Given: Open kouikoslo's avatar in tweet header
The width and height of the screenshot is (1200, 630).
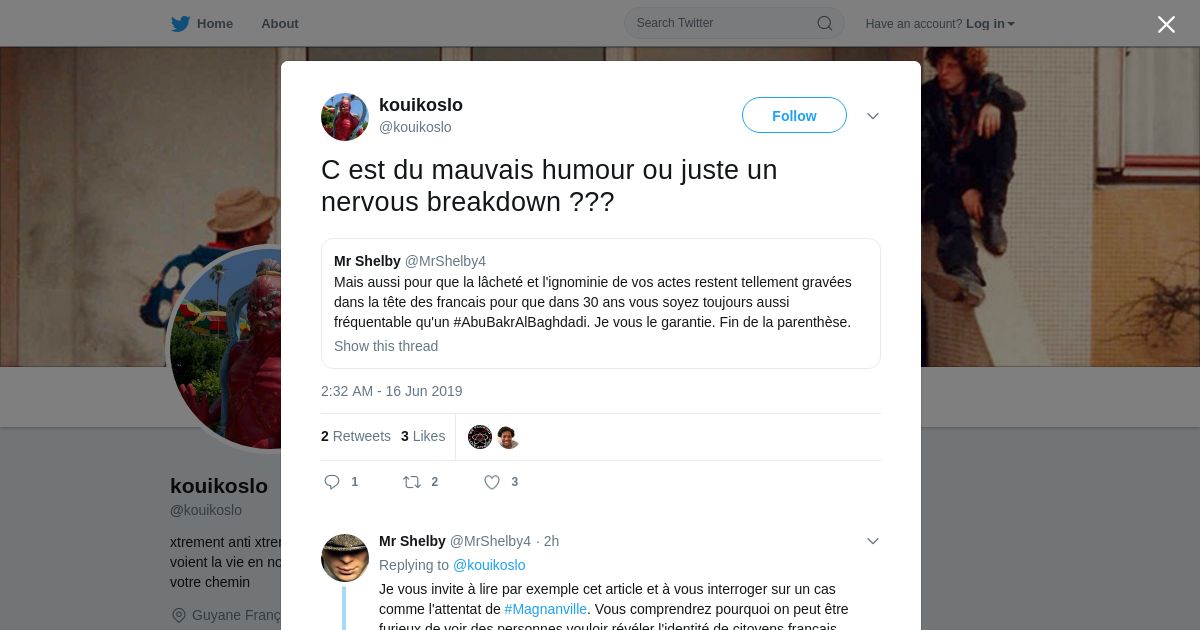Looking at the screenshot, I should coord(345,117).
